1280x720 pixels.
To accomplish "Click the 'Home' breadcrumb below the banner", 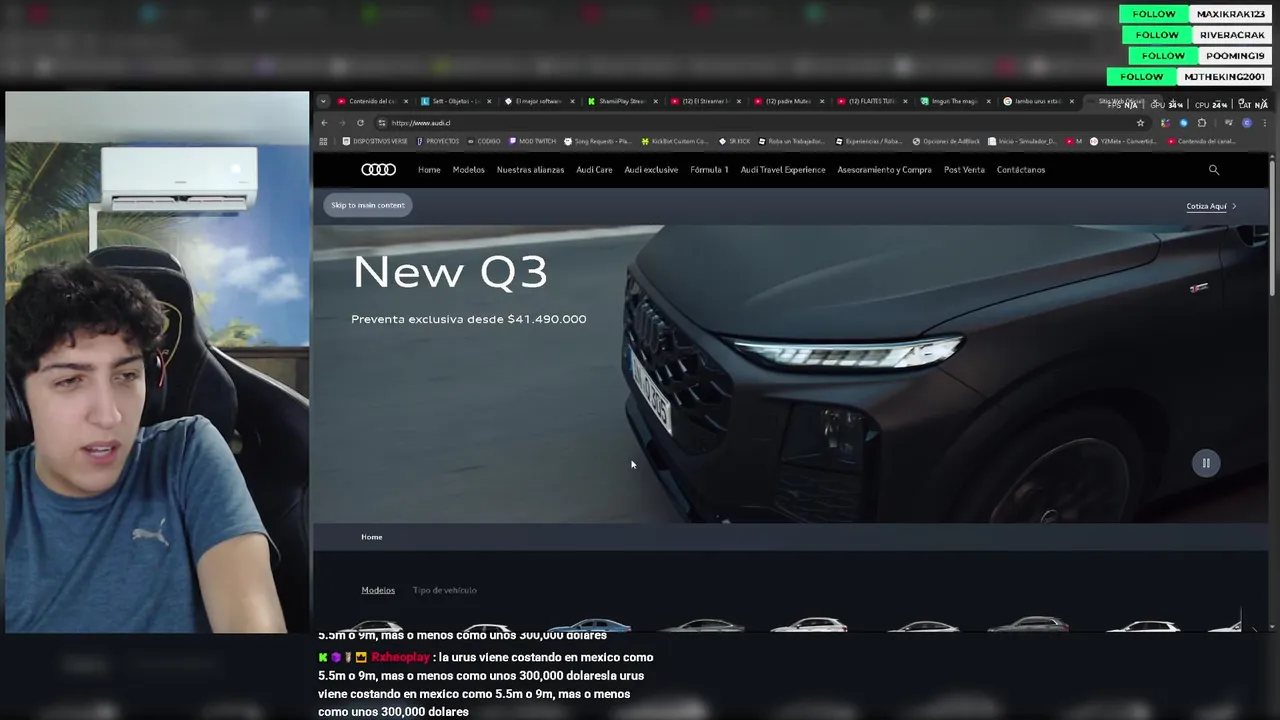I will tap(371, 537).
